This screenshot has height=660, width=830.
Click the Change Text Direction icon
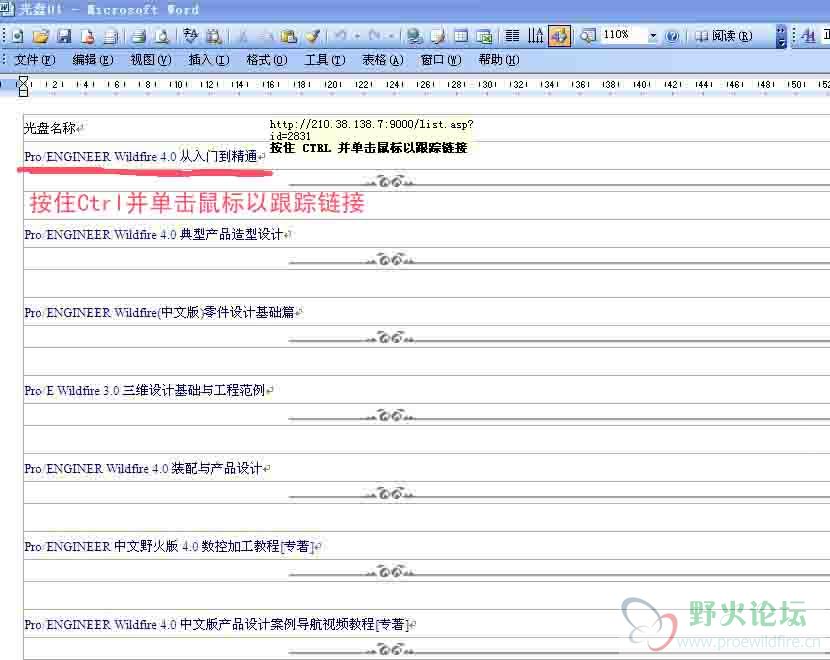pyautogui.click(x=535, y=36)
